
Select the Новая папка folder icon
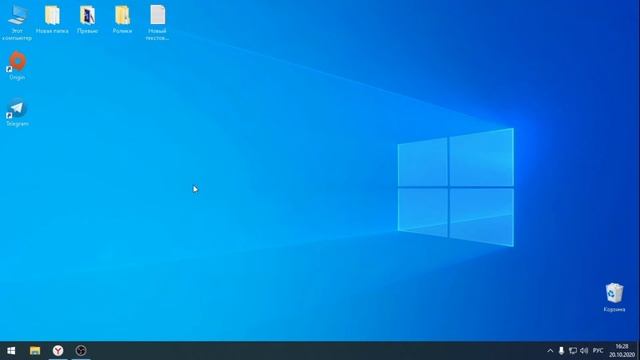(x=52, y=20)
